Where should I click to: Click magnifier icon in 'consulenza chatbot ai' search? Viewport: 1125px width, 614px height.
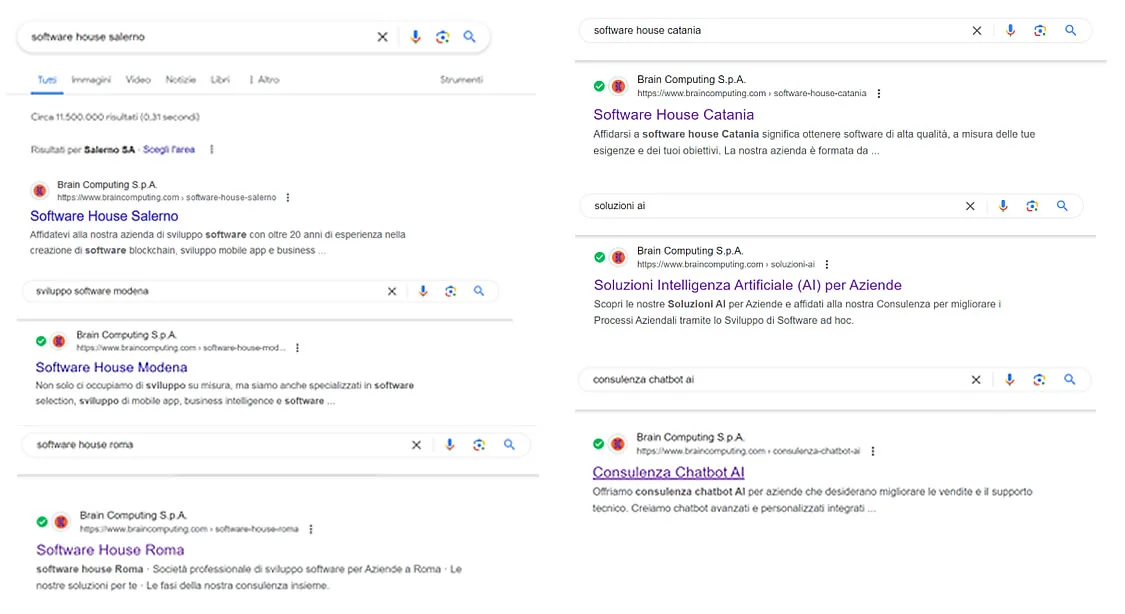(1070, 379)
